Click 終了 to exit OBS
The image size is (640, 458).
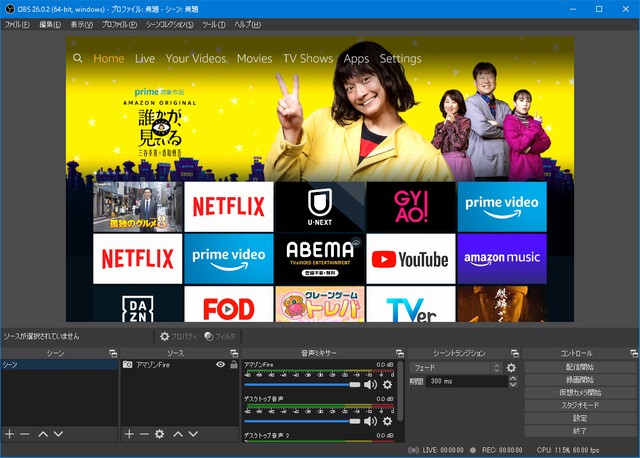pos(580,431)
